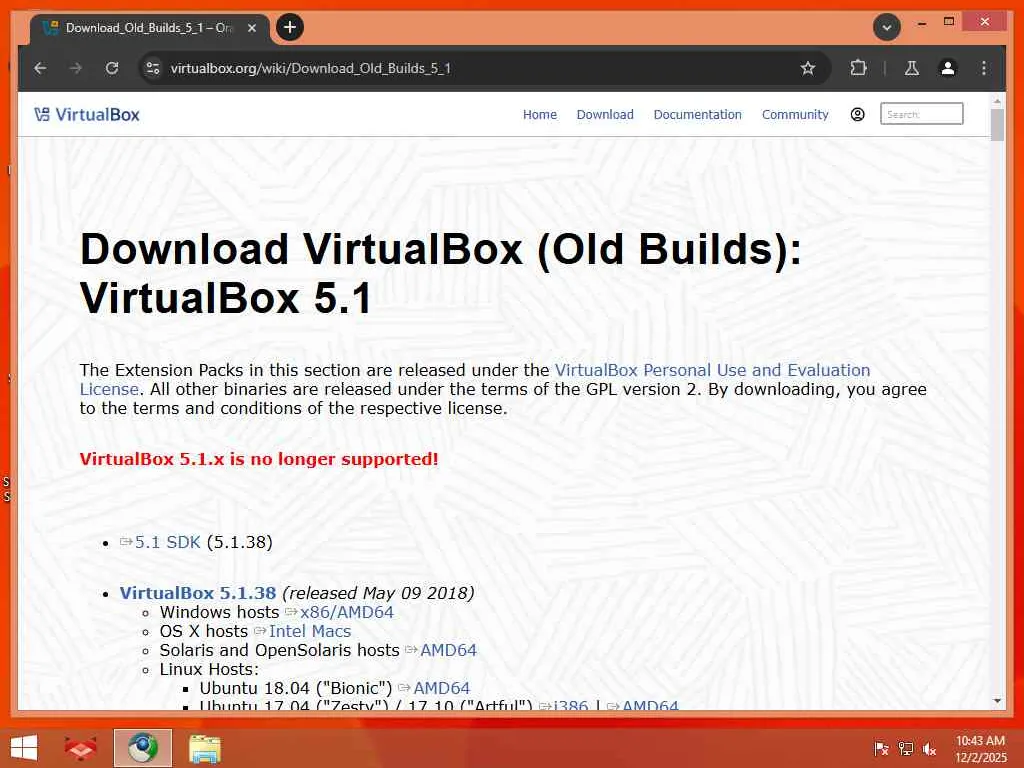The height and width of the screenshot is (768, 1024).
Task: Reload the page with the refresh icon
Action: [x=112, y=68]
